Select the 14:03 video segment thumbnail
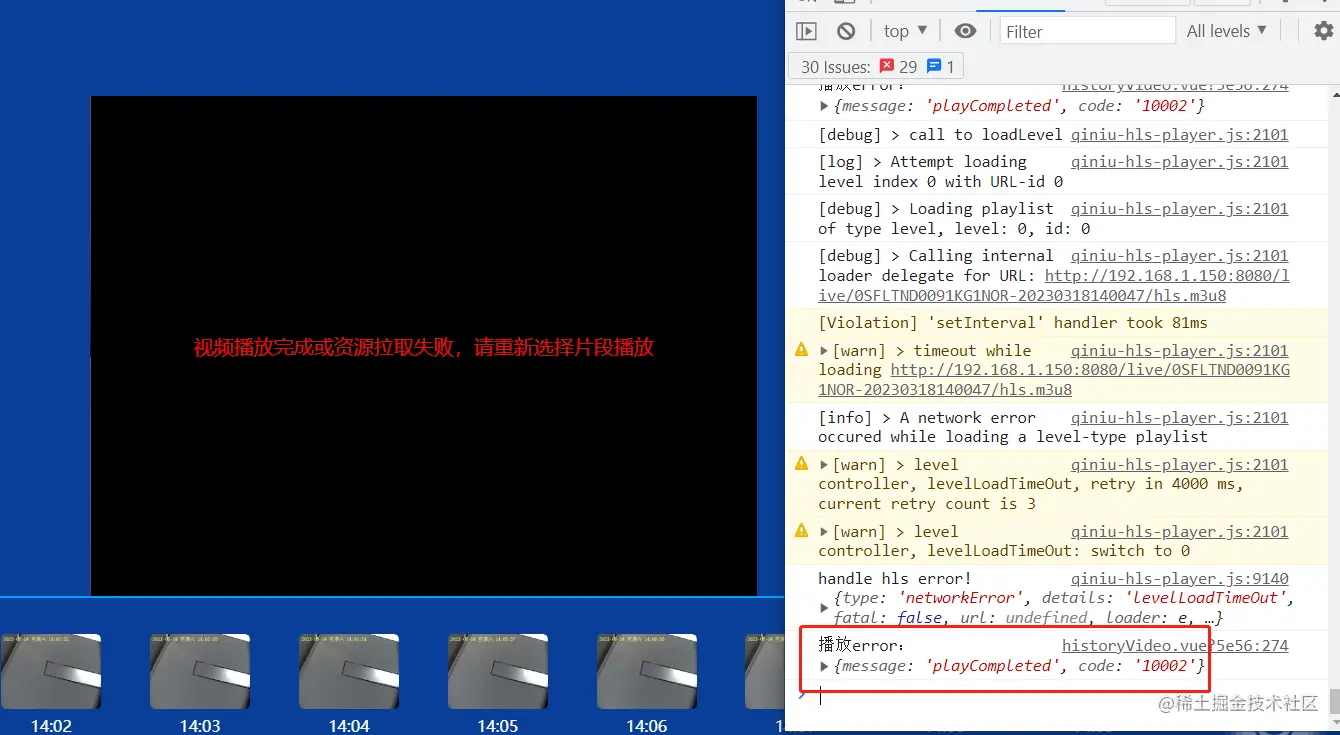This screenshot has width=1340, height=735. [x=200, y=671]
